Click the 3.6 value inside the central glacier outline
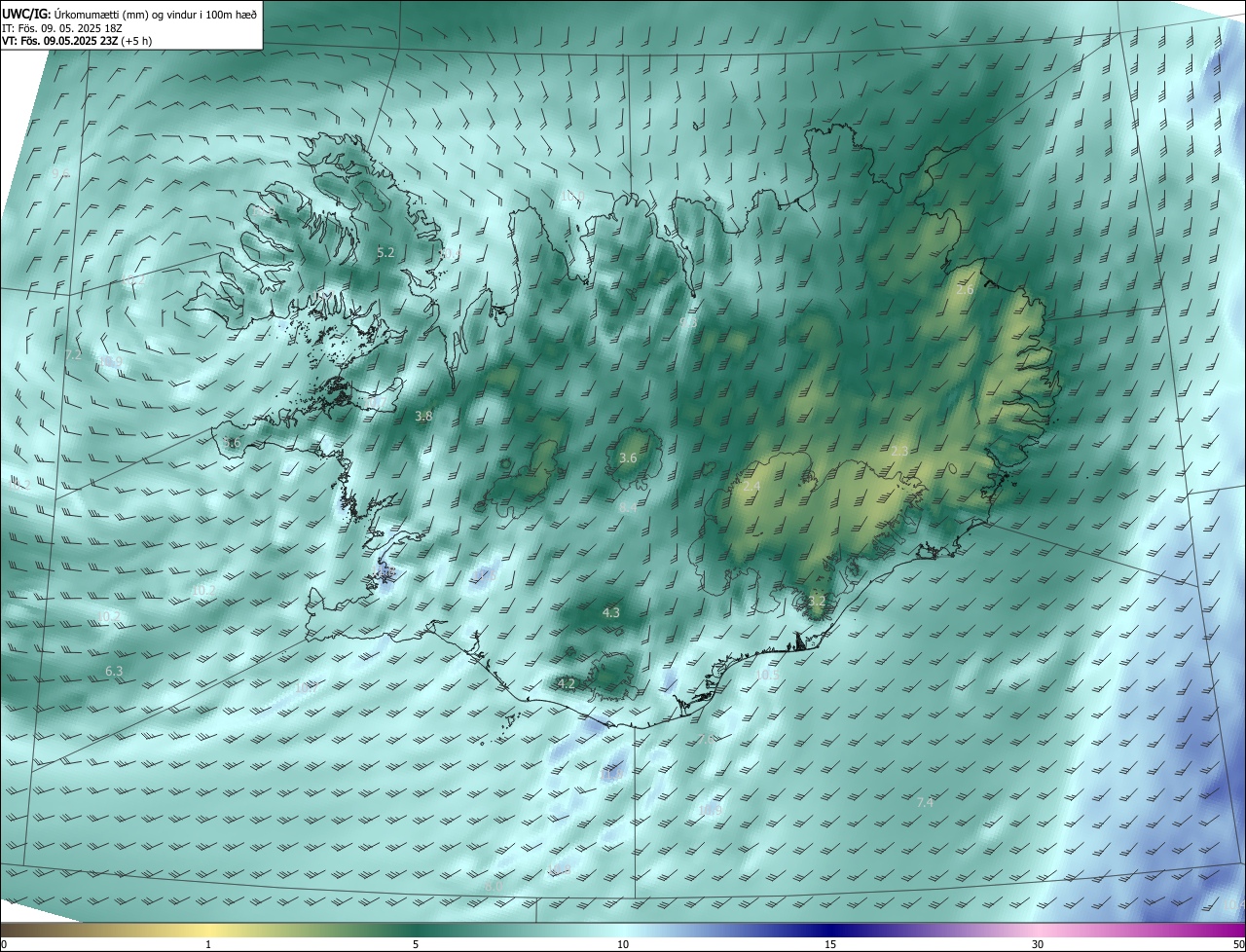1246x952 pixels. tap(628, 458)
